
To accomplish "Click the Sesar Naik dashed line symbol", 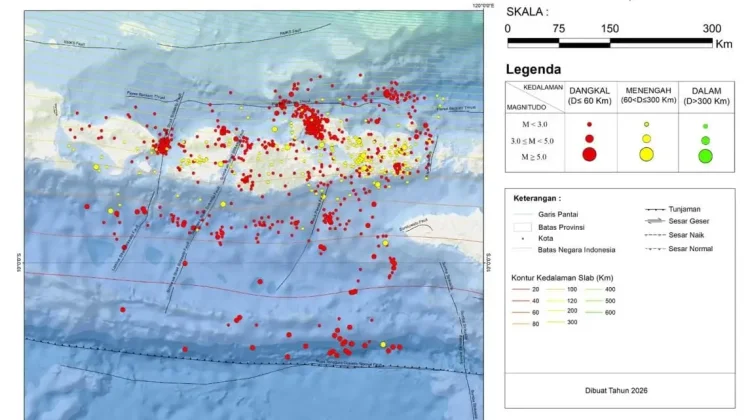I will click(655, 235).
